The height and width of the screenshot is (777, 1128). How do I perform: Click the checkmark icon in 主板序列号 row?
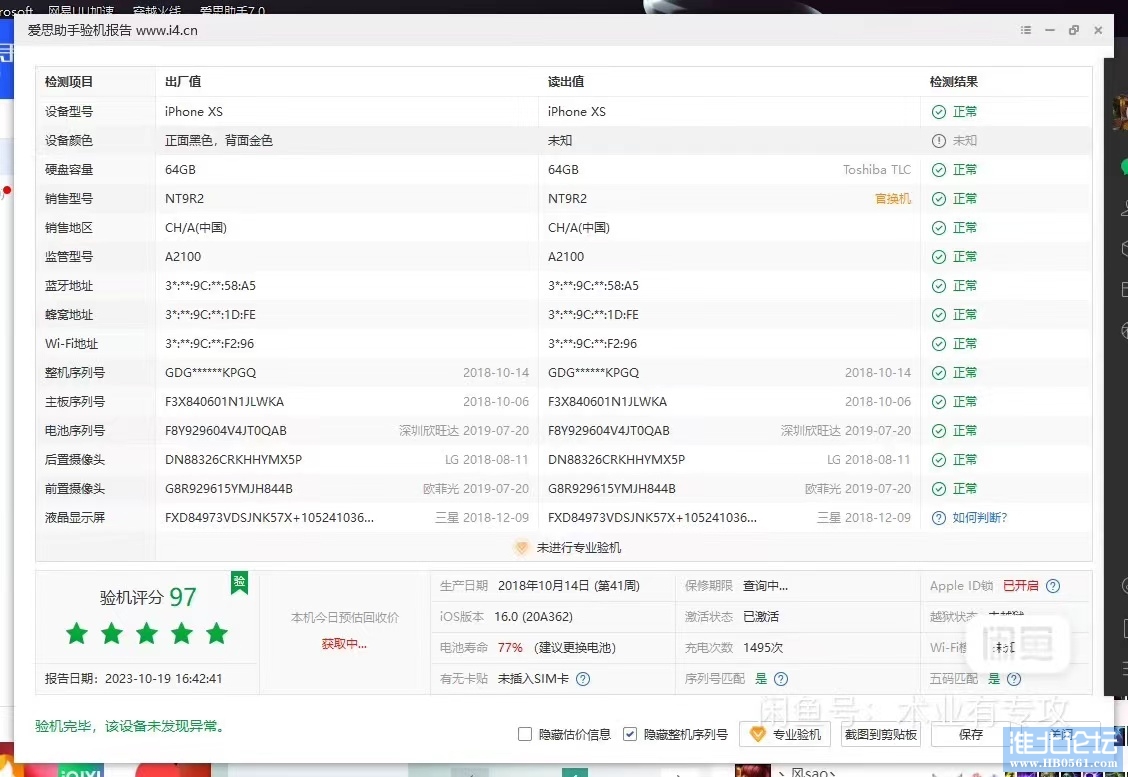(x=939, y=401)
